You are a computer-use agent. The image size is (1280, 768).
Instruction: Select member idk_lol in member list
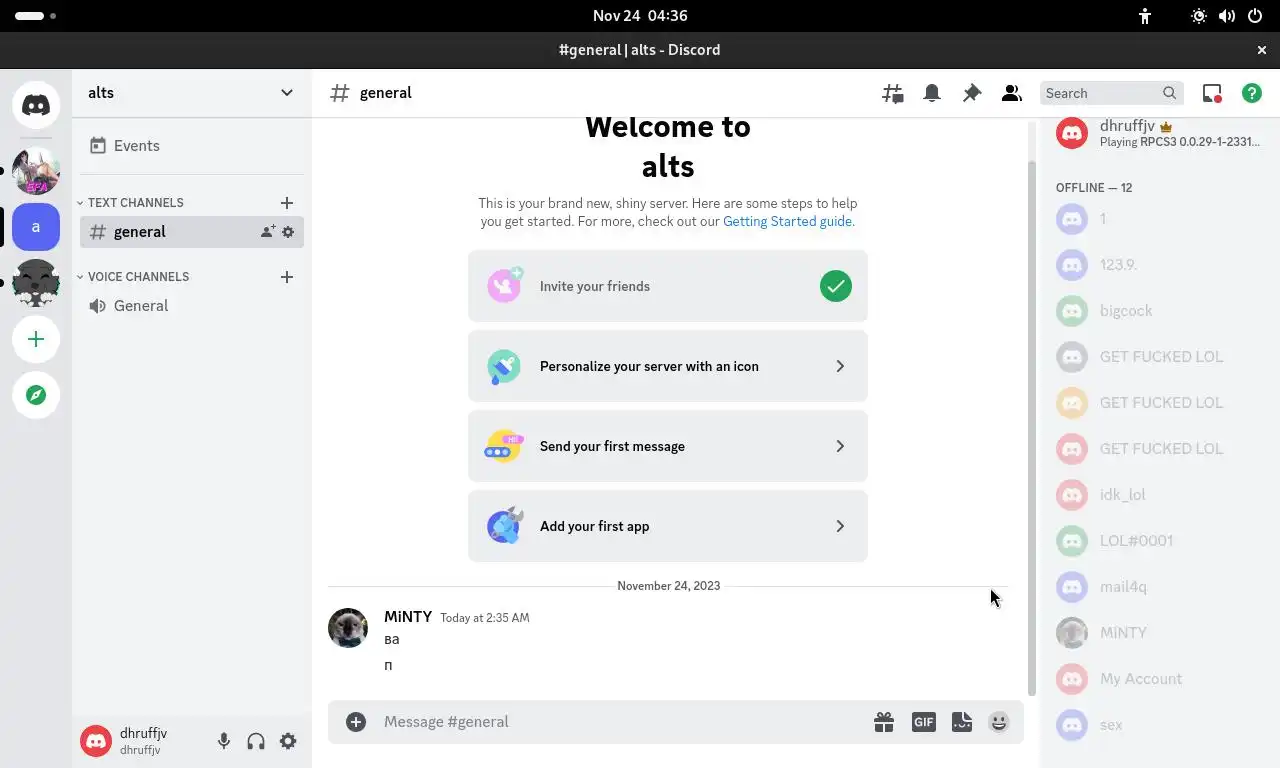tap(1160, 495)
